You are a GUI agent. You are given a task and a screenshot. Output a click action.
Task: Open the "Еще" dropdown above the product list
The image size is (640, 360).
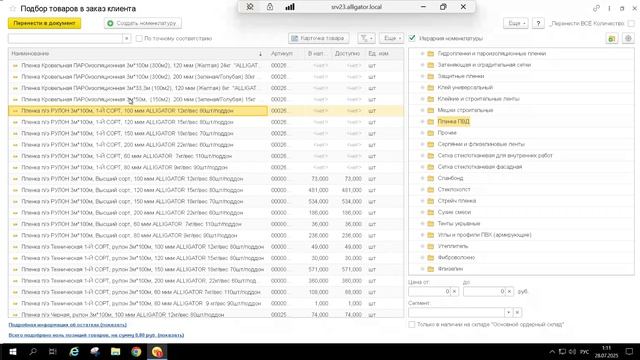(392, 38)
